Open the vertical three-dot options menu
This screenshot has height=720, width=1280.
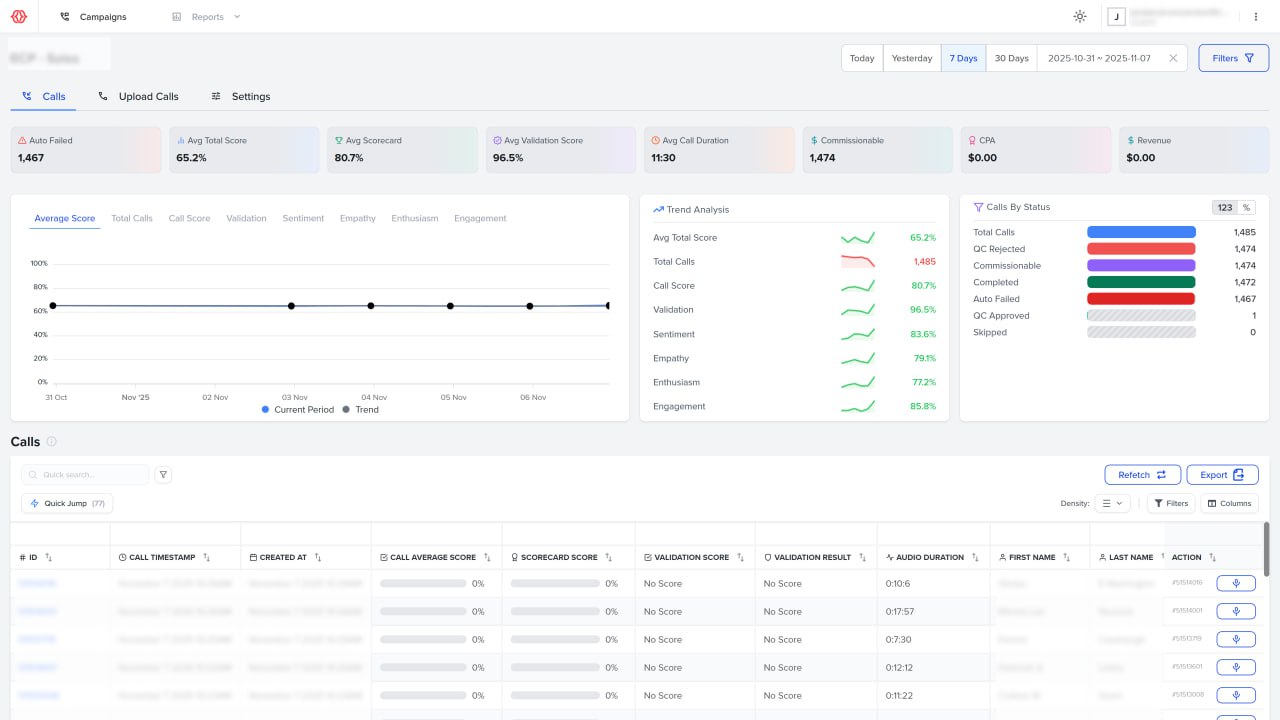pos(1256,17)
